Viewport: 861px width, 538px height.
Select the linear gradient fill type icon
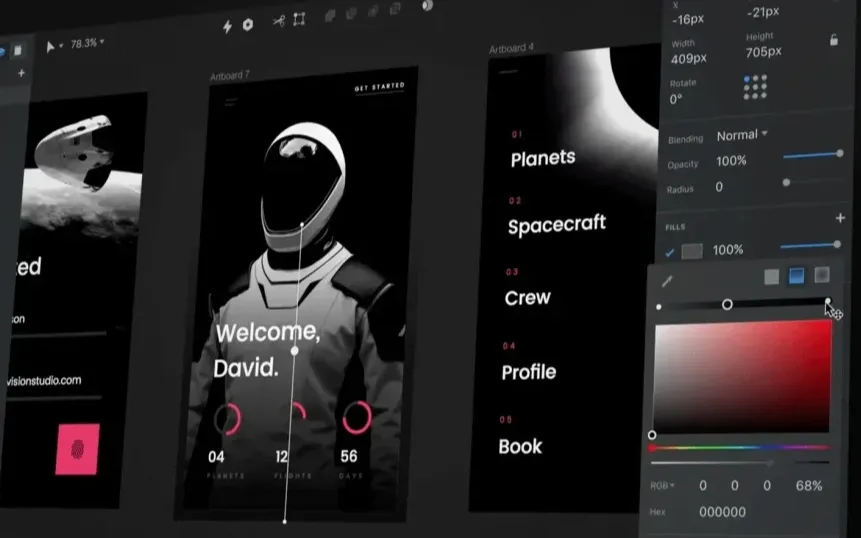click(796, 276)
